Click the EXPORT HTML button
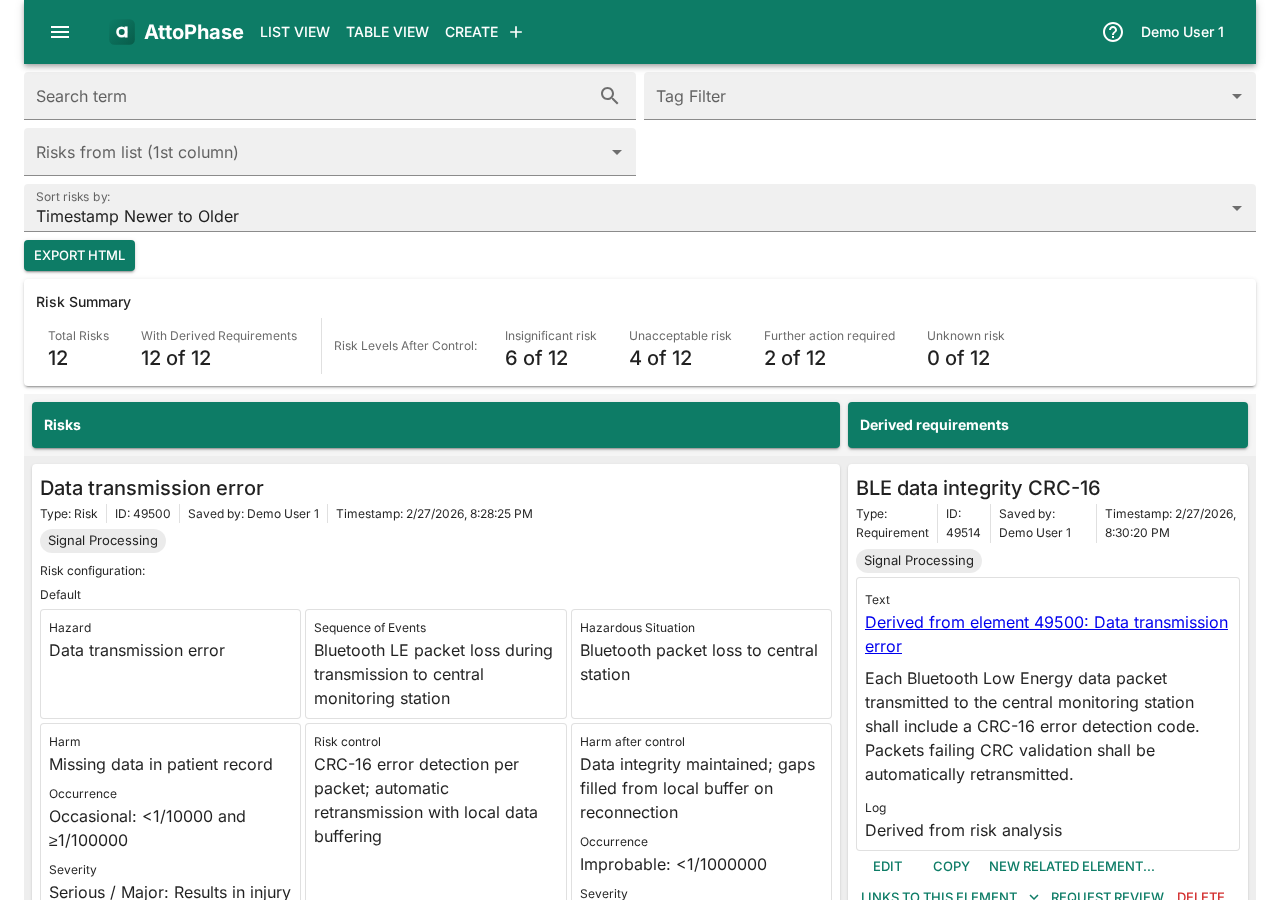This screenshot has width=1280, height=900. [79, 255]
